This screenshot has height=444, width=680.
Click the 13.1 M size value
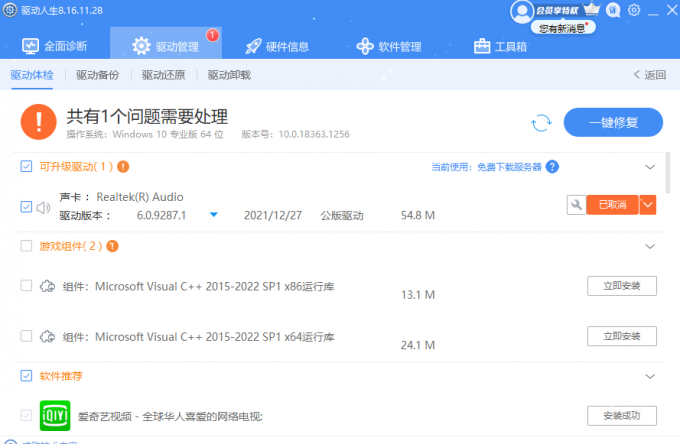418,295
